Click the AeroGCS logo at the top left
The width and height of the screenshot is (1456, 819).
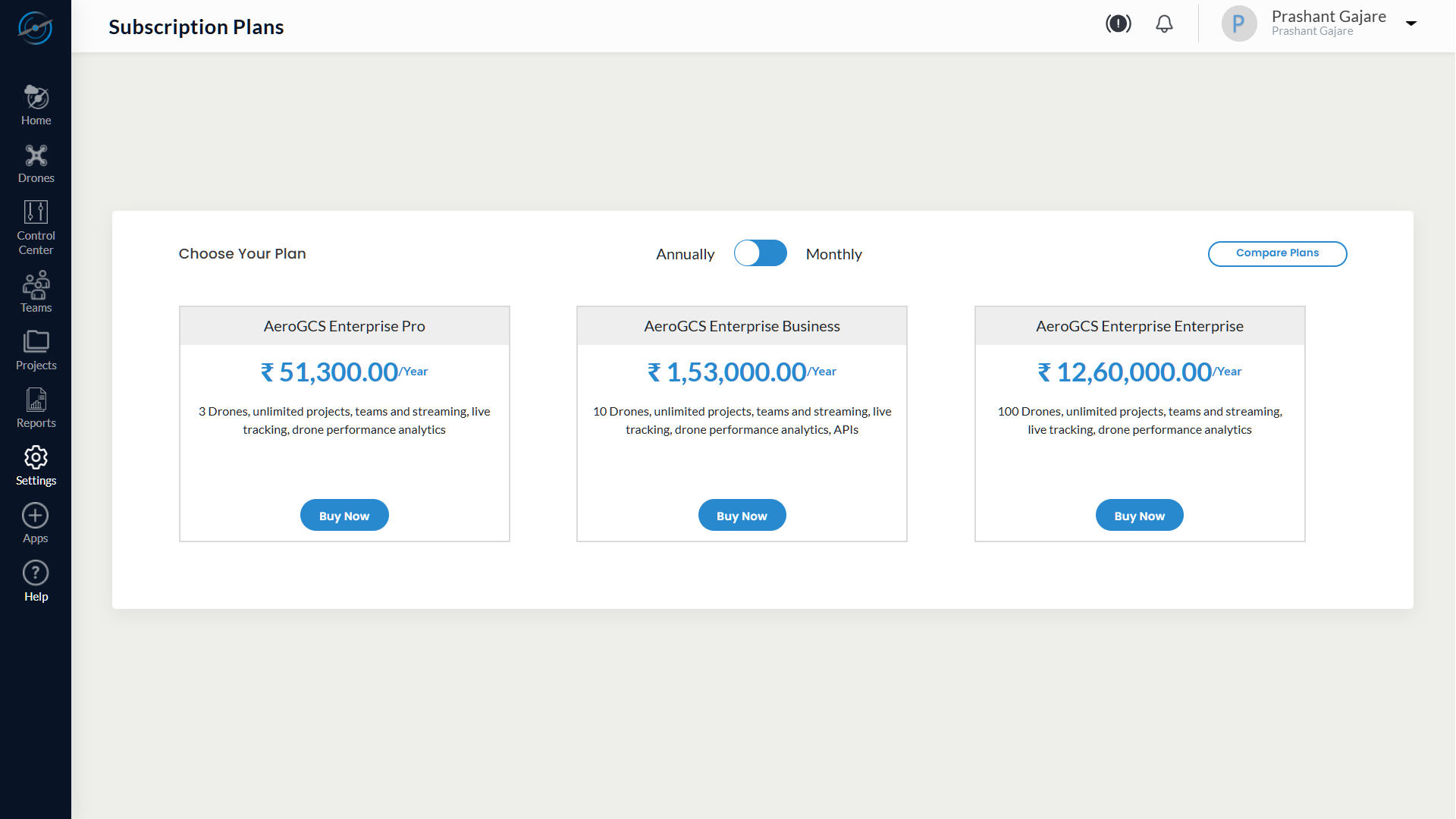point(36,28)
